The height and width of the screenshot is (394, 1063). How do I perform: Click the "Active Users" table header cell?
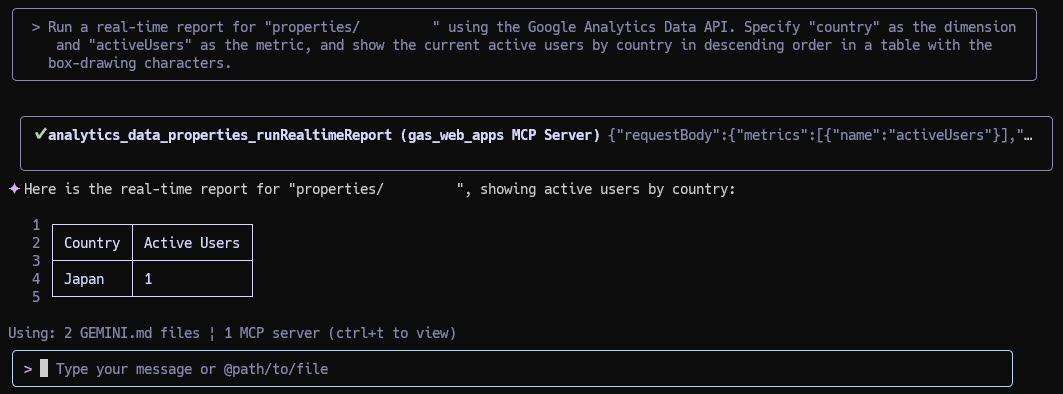click(x=192, y=243)
